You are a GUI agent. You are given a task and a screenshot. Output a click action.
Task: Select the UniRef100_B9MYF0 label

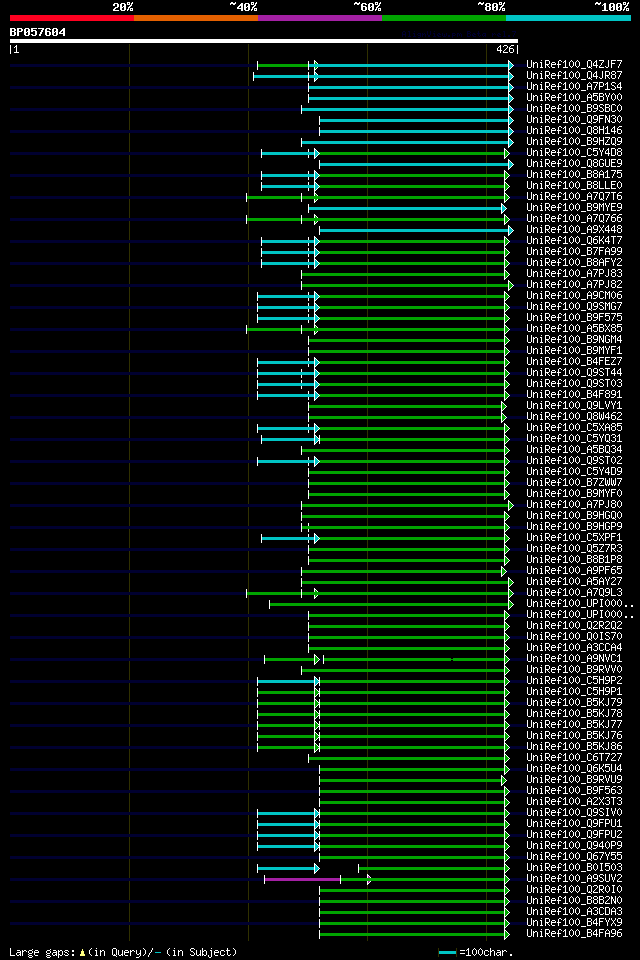tap(574, 494)
